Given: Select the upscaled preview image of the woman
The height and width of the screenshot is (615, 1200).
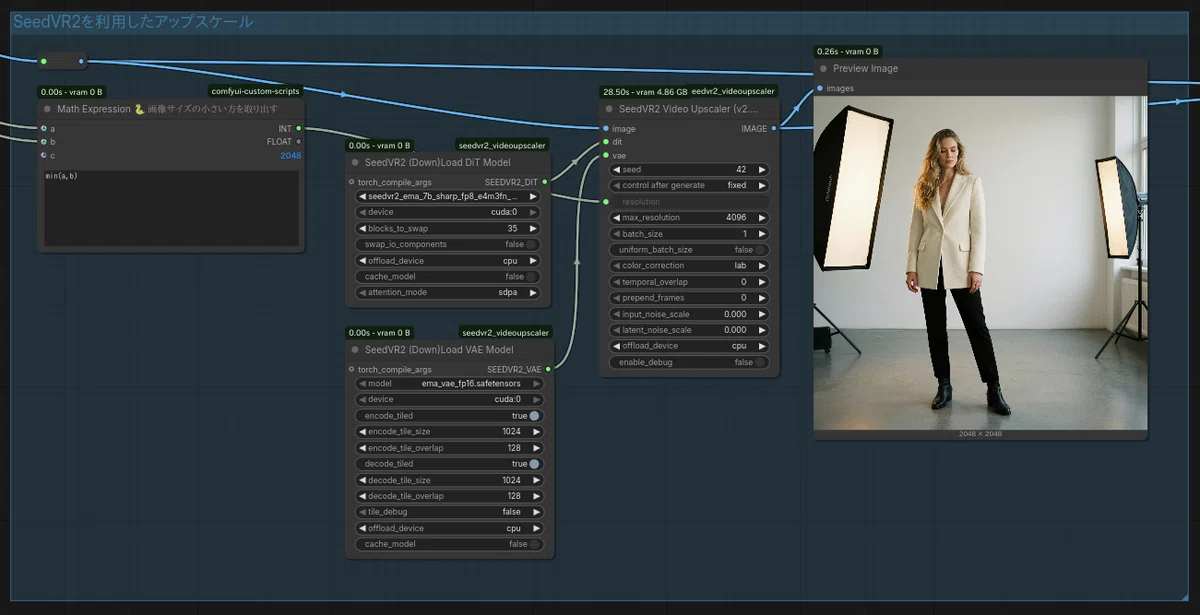Looking at the screenshot, I should point(980,263).
